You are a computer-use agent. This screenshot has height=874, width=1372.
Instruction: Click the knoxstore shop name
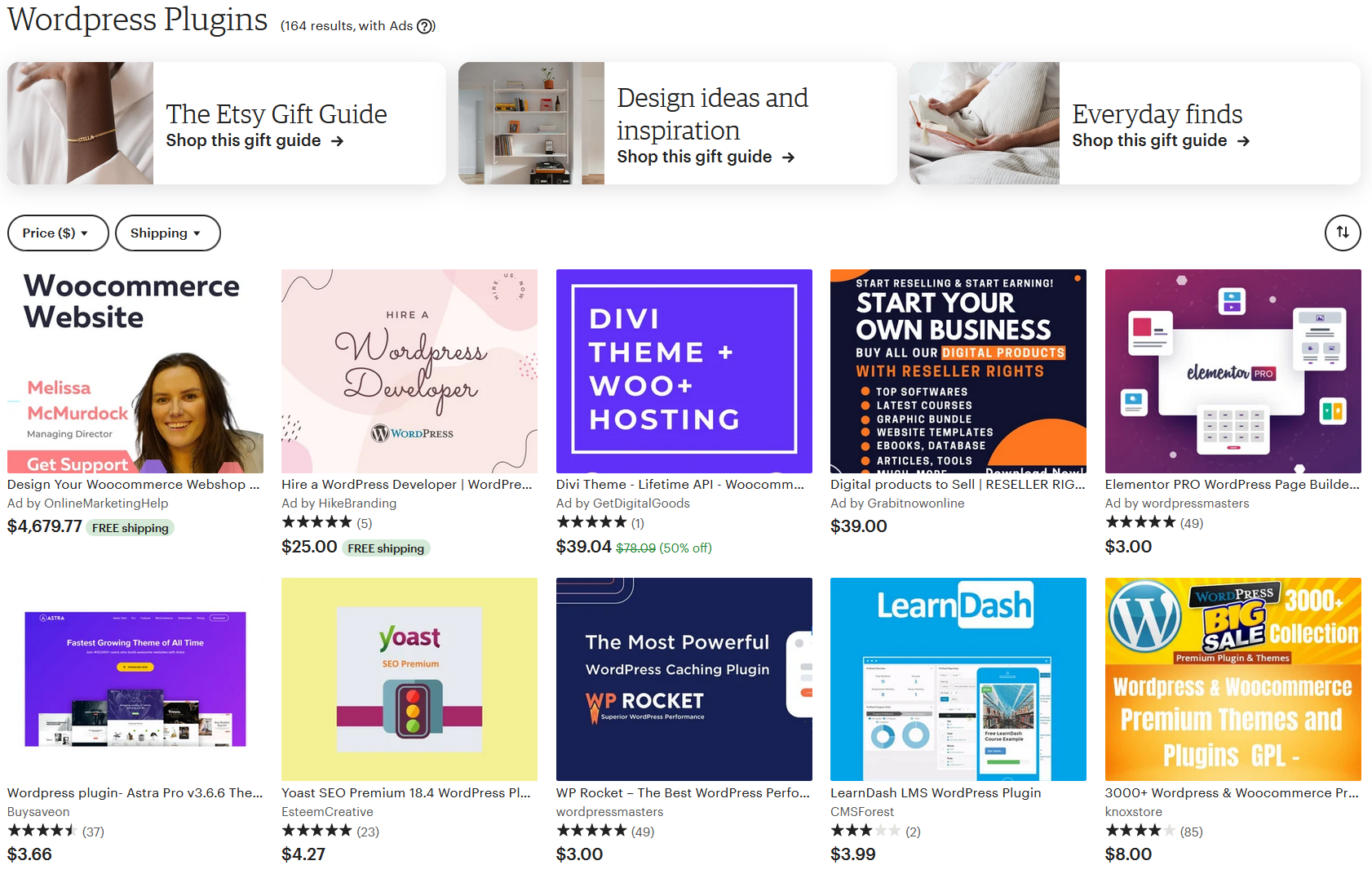tap(1134, 812)
